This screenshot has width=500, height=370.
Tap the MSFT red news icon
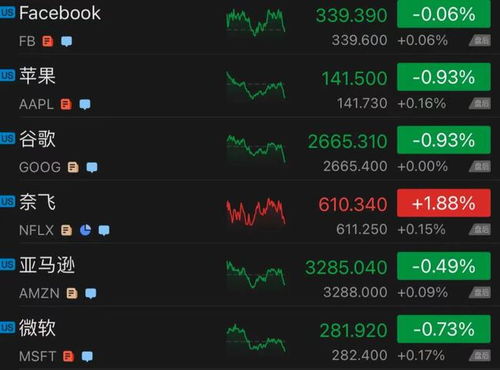68,356
